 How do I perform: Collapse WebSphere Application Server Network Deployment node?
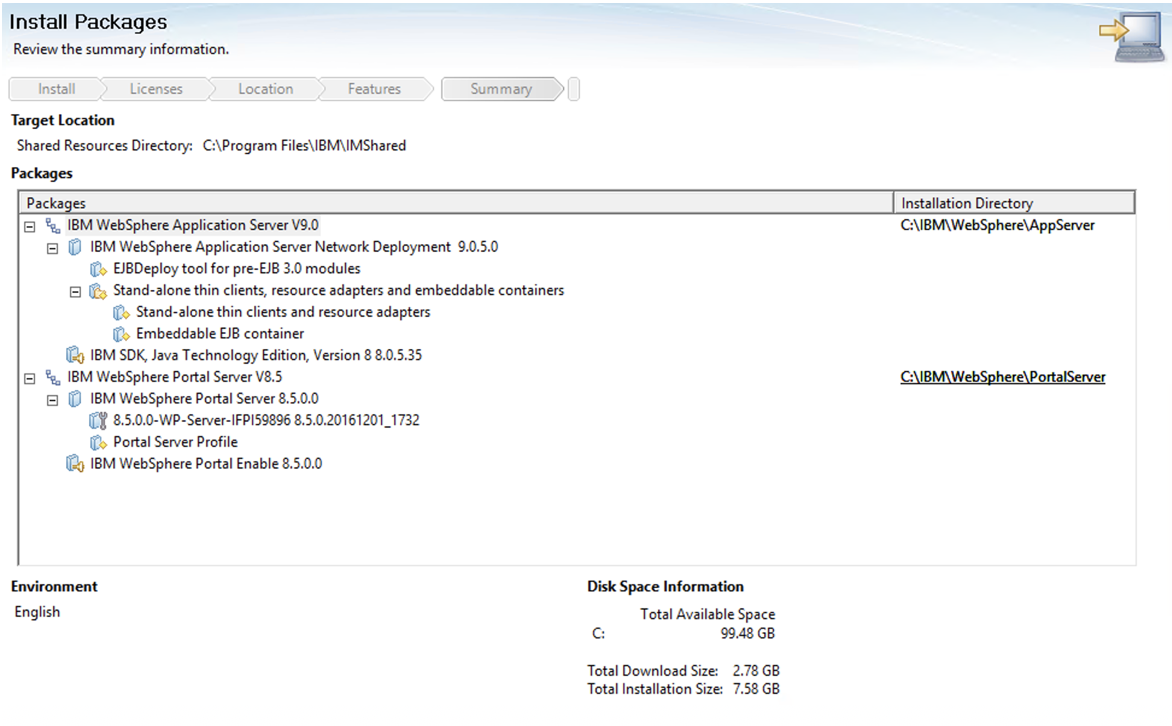(x=52, y=248)
